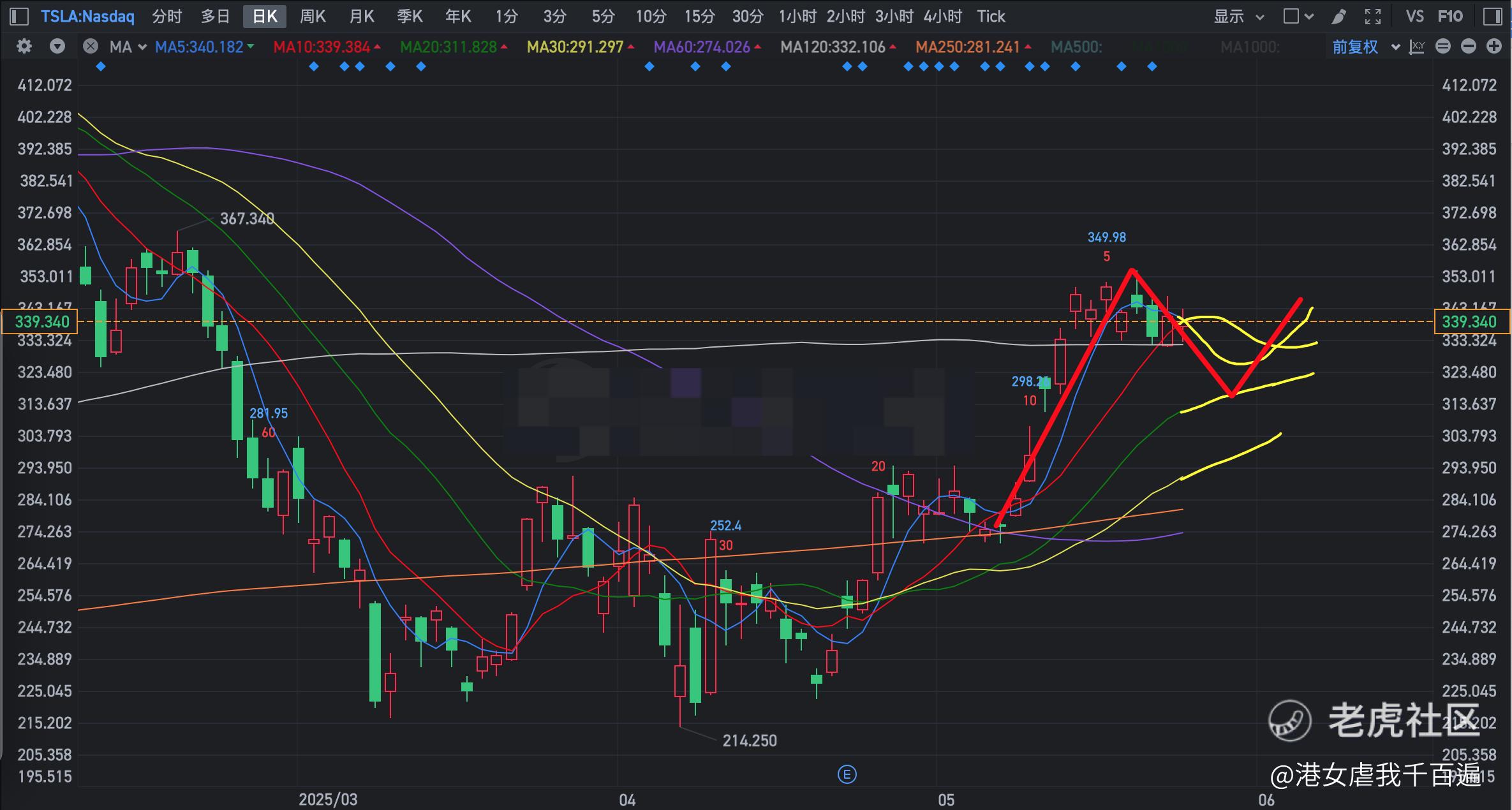Viewport: 1512px width, 810px height.
Task: Click the right 339.340 price tag
Action: [1472, 321]
